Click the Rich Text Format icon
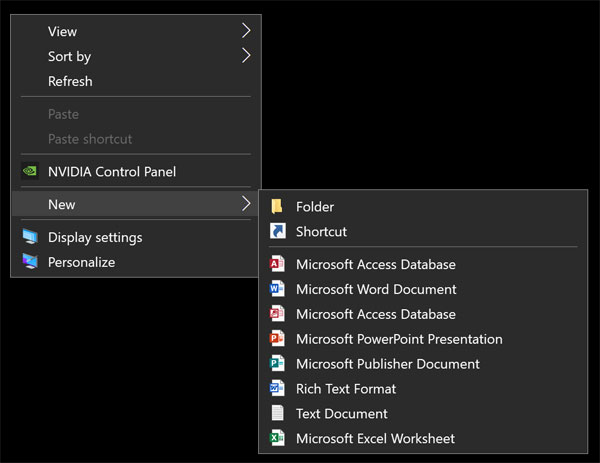The height and width of the screenshot is (463, 600). pyautogui.click(x=277, y=388)
